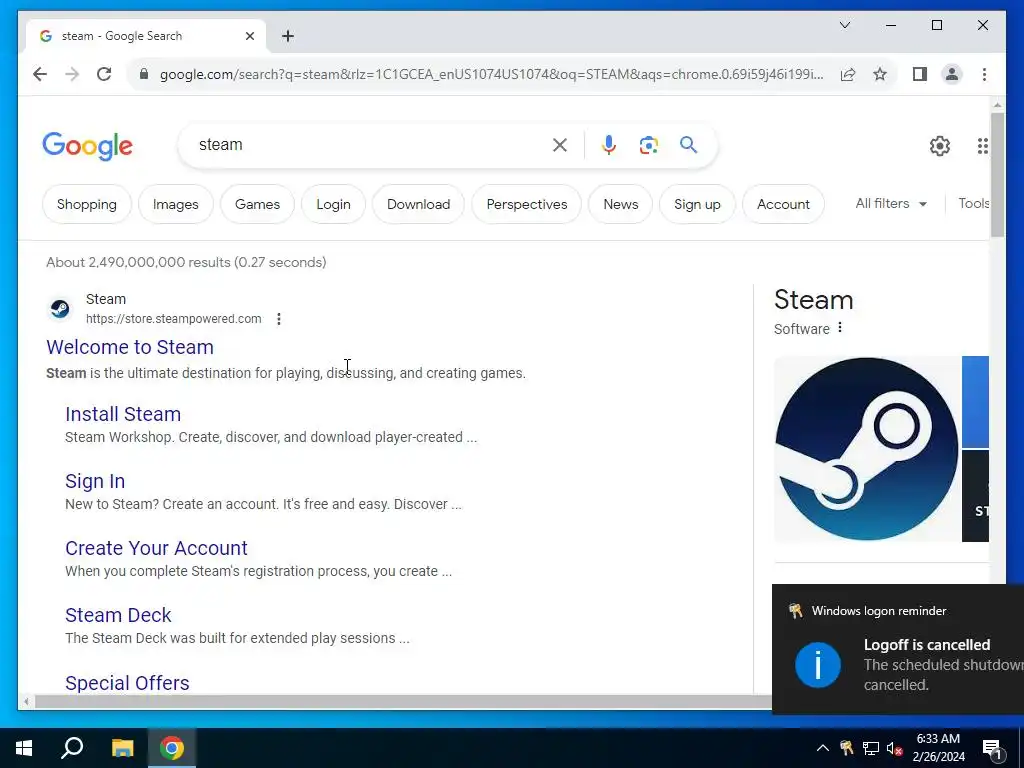The height and width of the screenshot is (768, 1024).
Task: Click the forward navigation arrow
Action: coord(72,74)
